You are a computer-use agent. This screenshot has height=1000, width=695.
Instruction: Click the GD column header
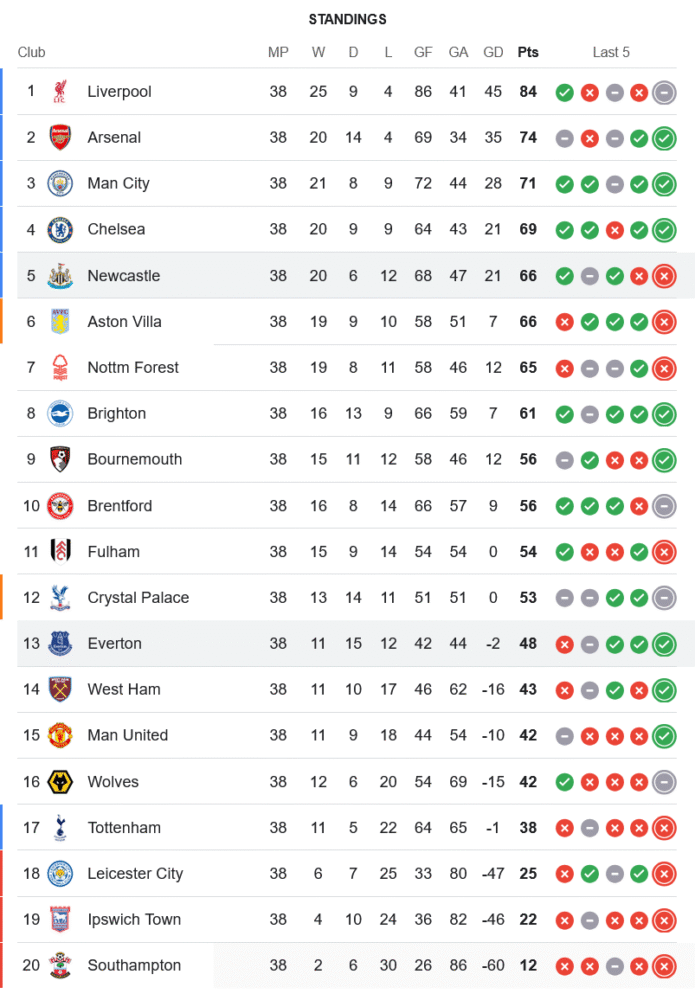(x=493, y=53)
